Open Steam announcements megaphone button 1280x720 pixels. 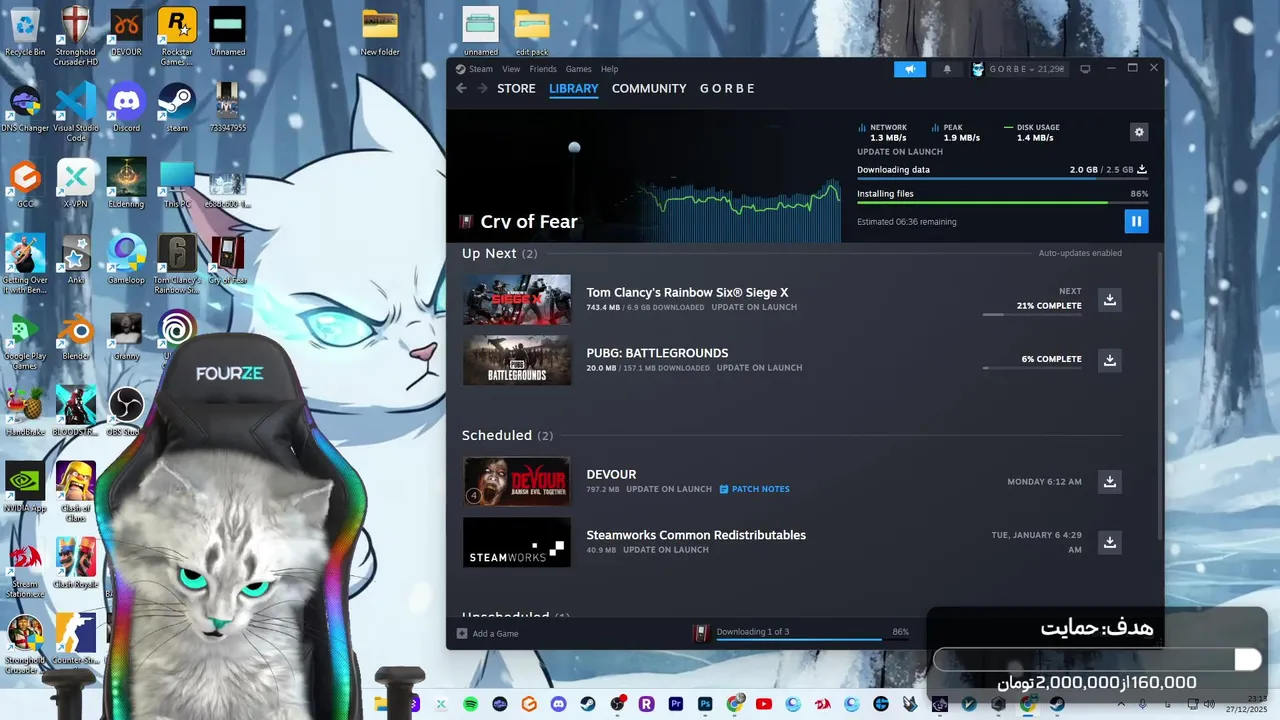click(910, 69)
